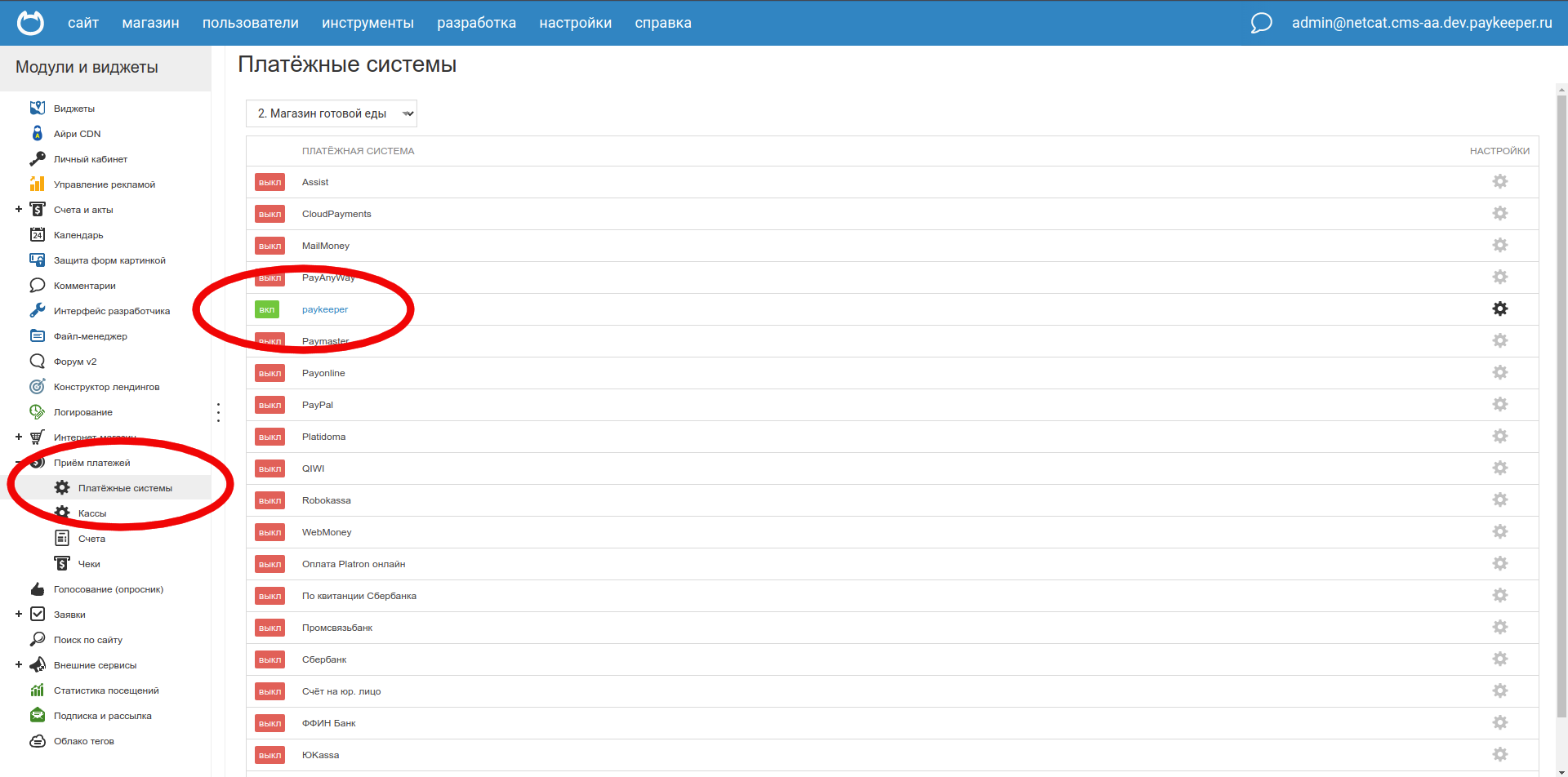Open the shop selector dropdown

331,113
